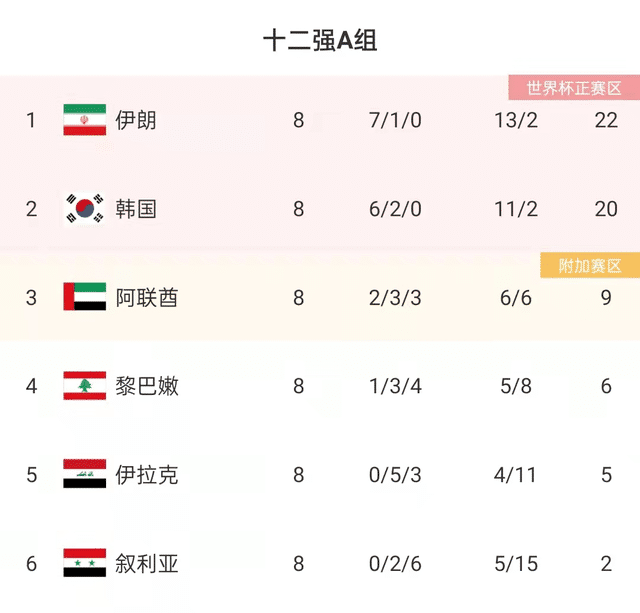This screenshot has height=613, width=640.
Task: Click Syria's 5/15 goals figure
Action: (x=516, y=563)
